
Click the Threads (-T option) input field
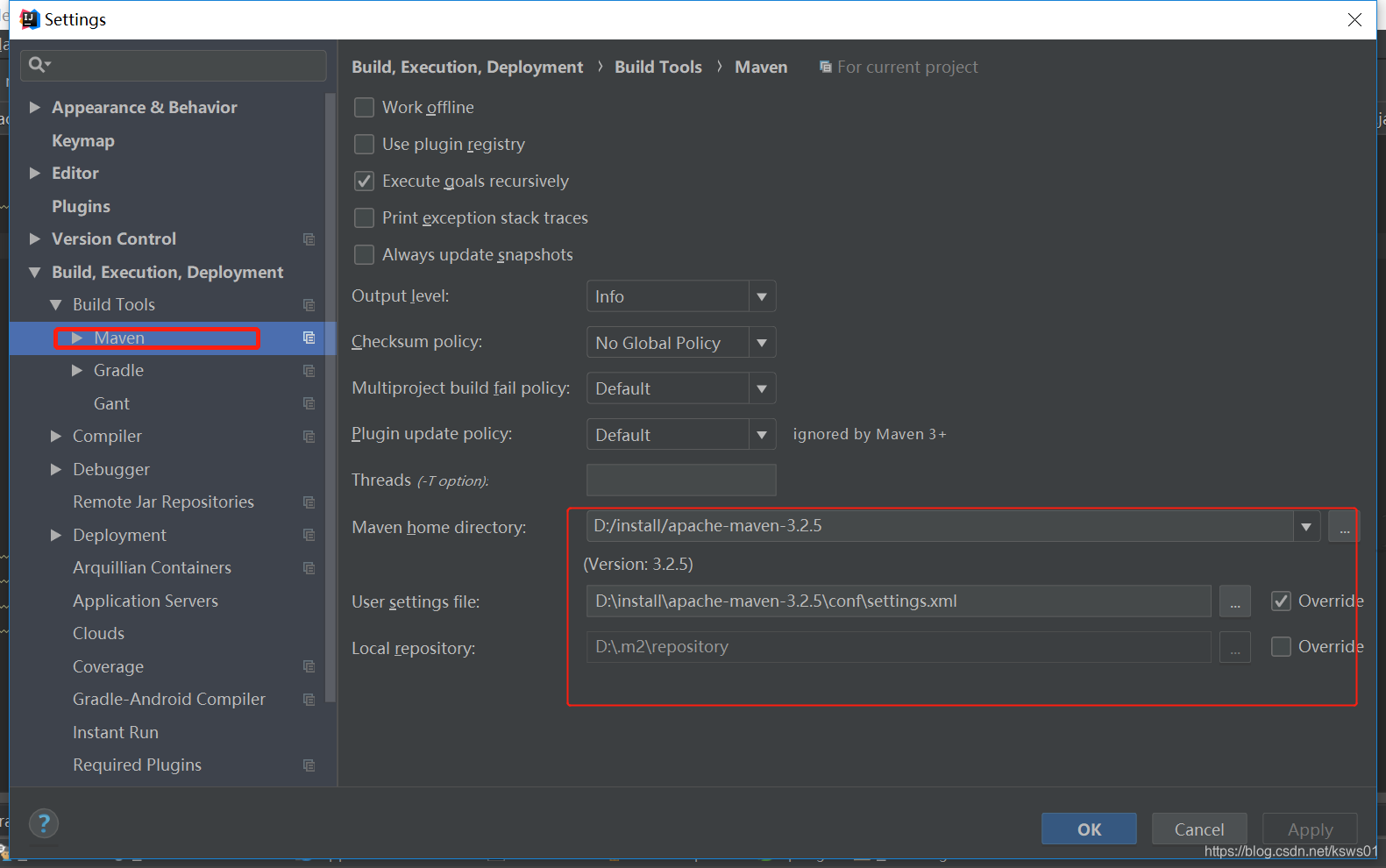681,480
